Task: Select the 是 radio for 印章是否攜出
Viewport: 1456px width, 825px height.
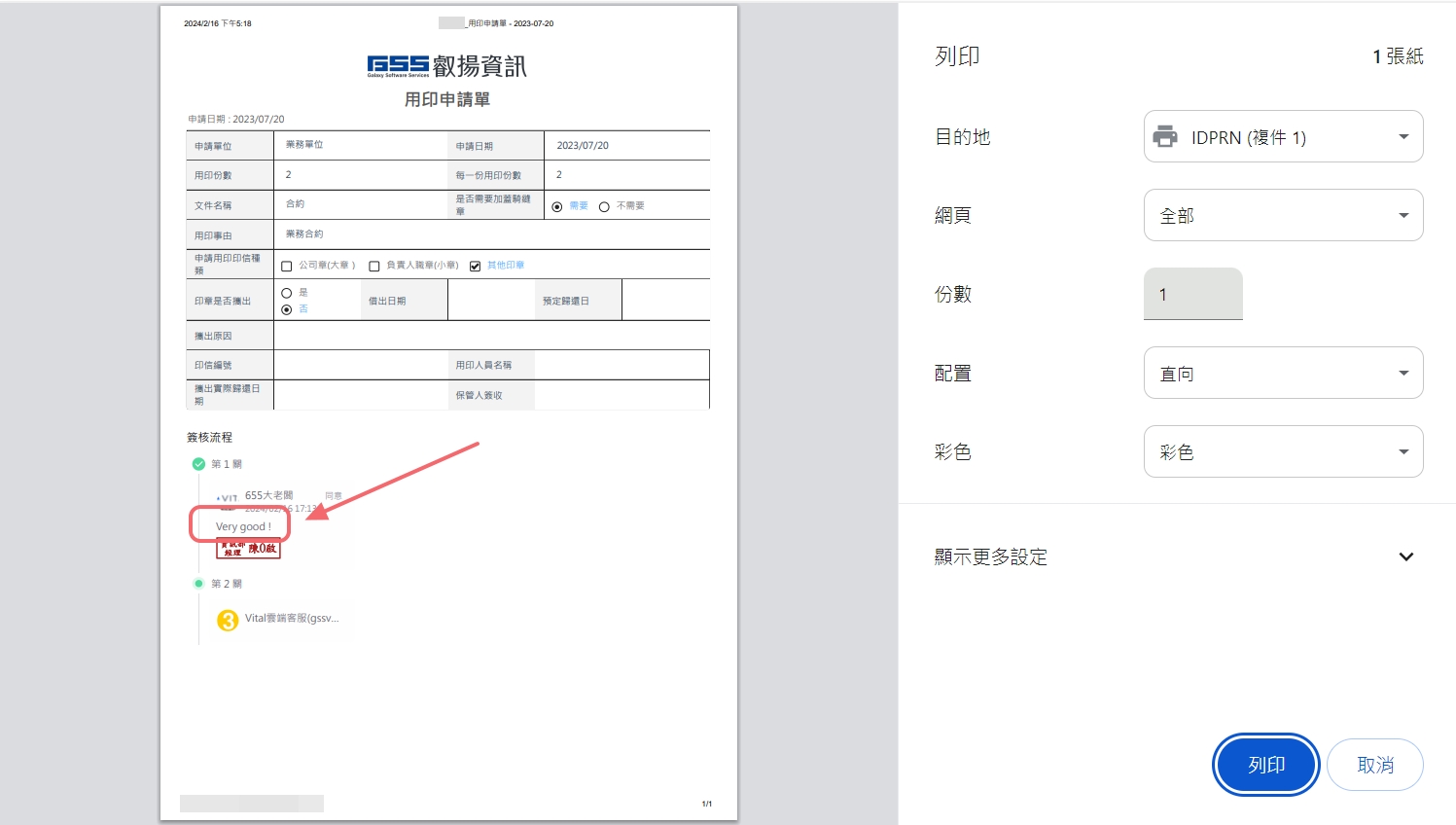Action: tap(287, 293)
